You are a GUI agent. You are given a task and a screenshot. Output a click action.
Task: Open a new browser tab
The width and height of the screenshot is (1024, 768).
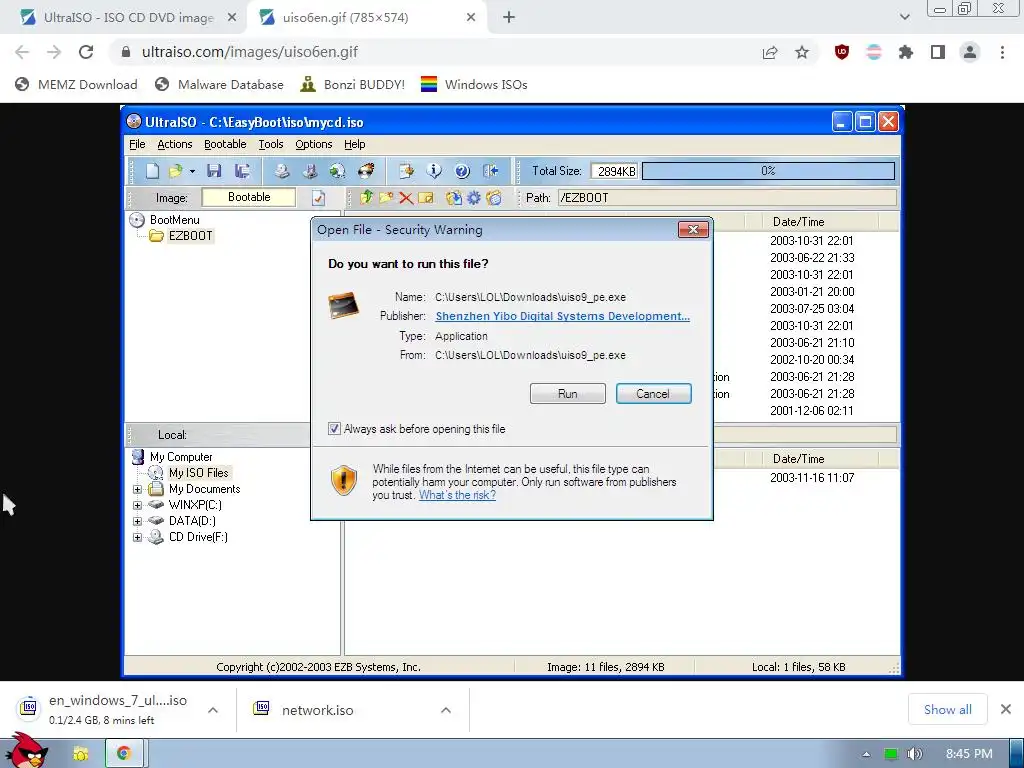509,18
